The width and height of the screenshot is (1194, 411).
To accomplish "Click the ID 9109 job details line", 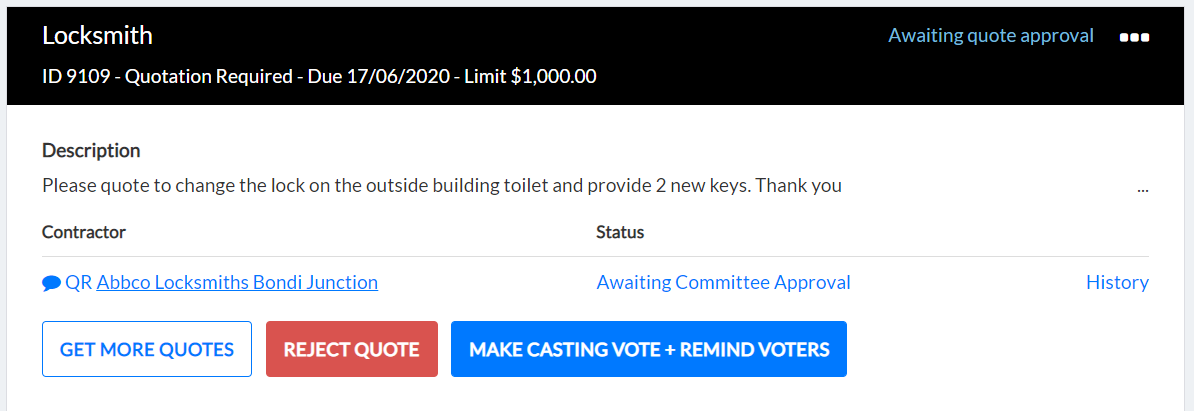I will tap(319, 76).
